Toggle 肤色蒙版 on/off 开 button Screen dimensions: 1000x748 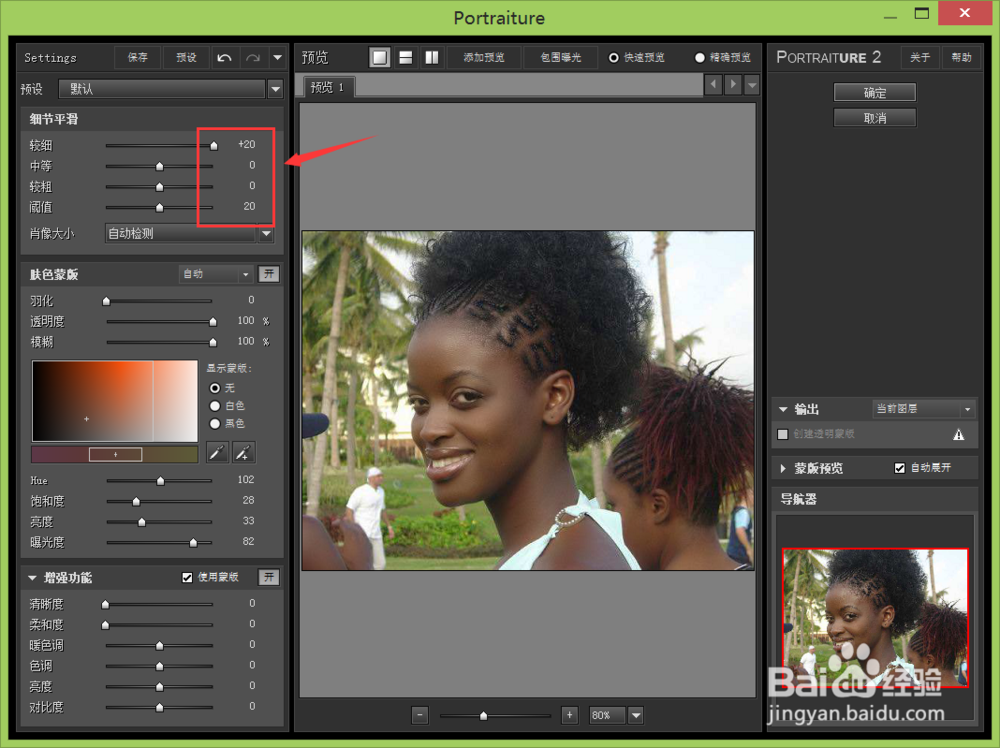click(269, 274)
